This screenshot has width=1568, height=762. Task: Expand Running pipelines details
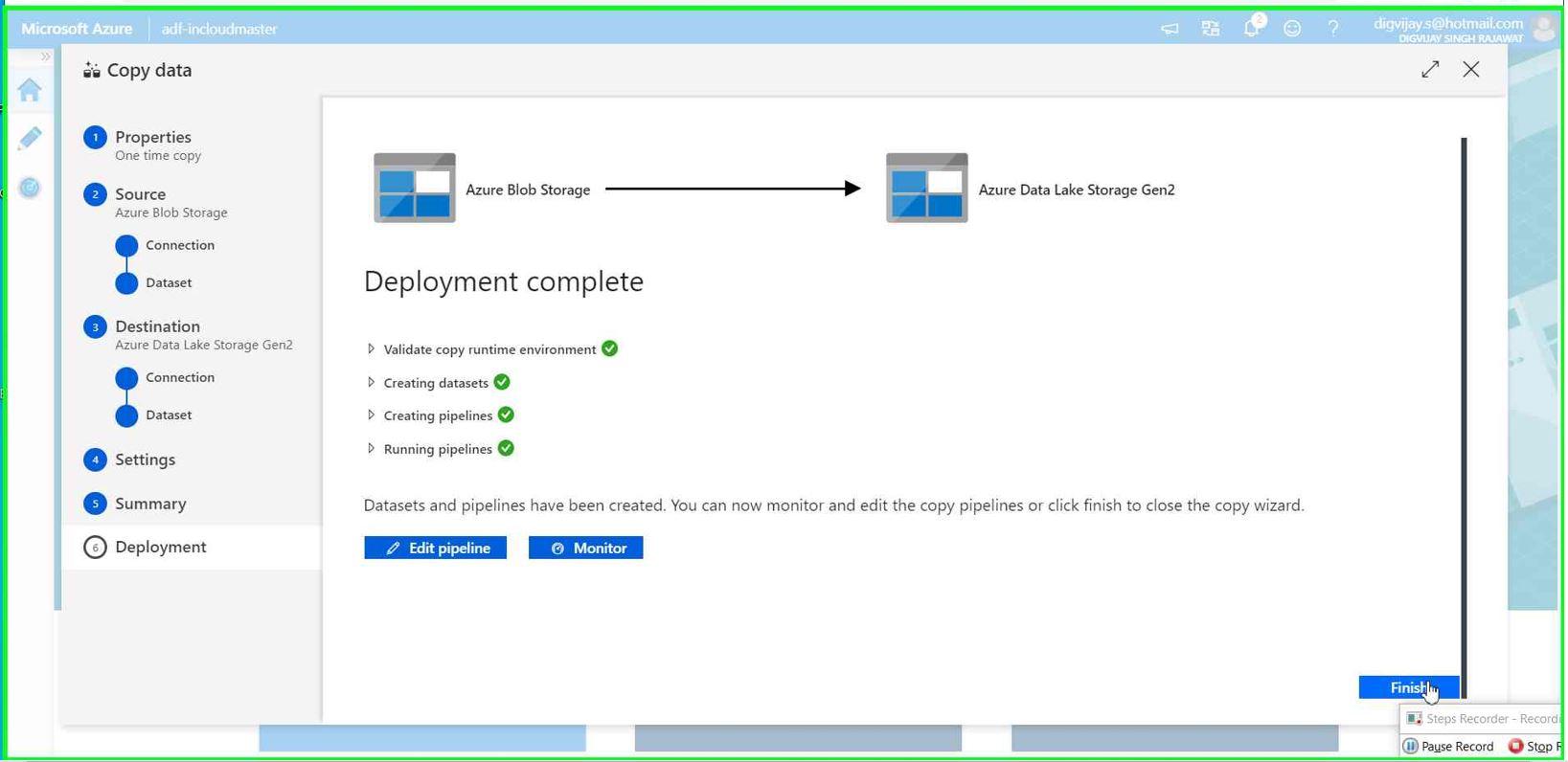coord(371,449)
